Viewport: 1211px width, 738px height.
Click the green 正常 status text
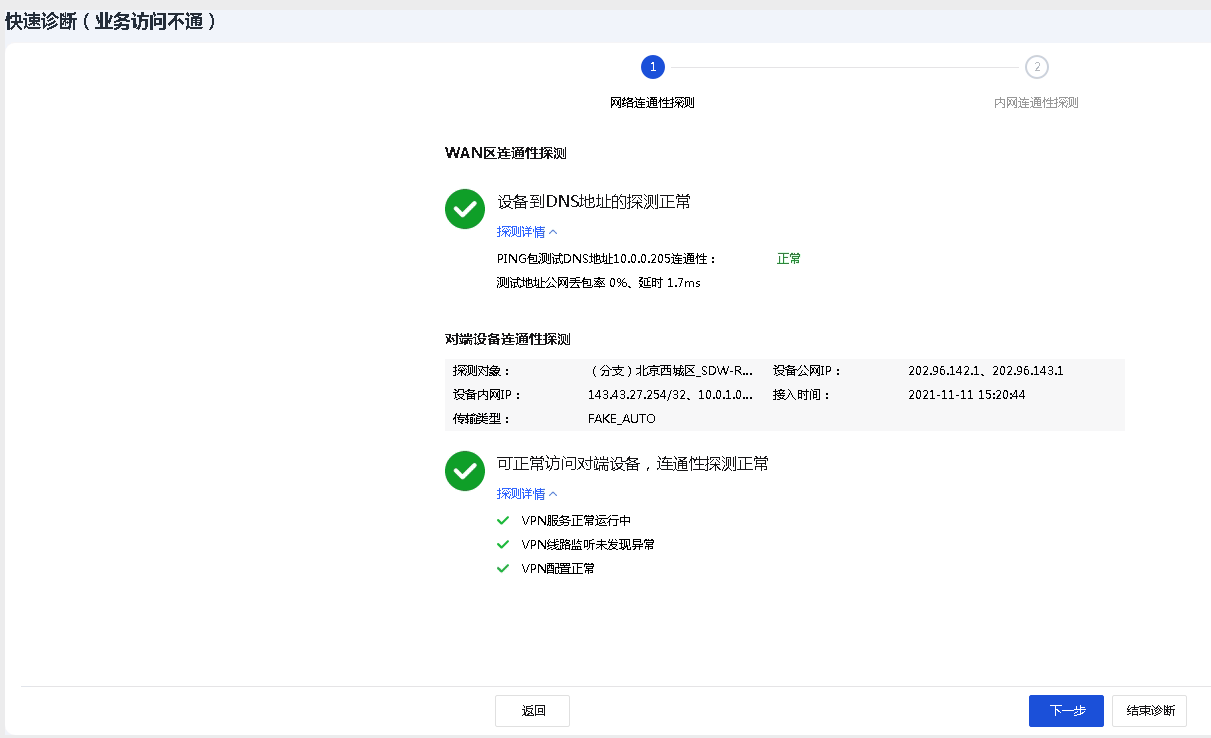click(789, 258)
